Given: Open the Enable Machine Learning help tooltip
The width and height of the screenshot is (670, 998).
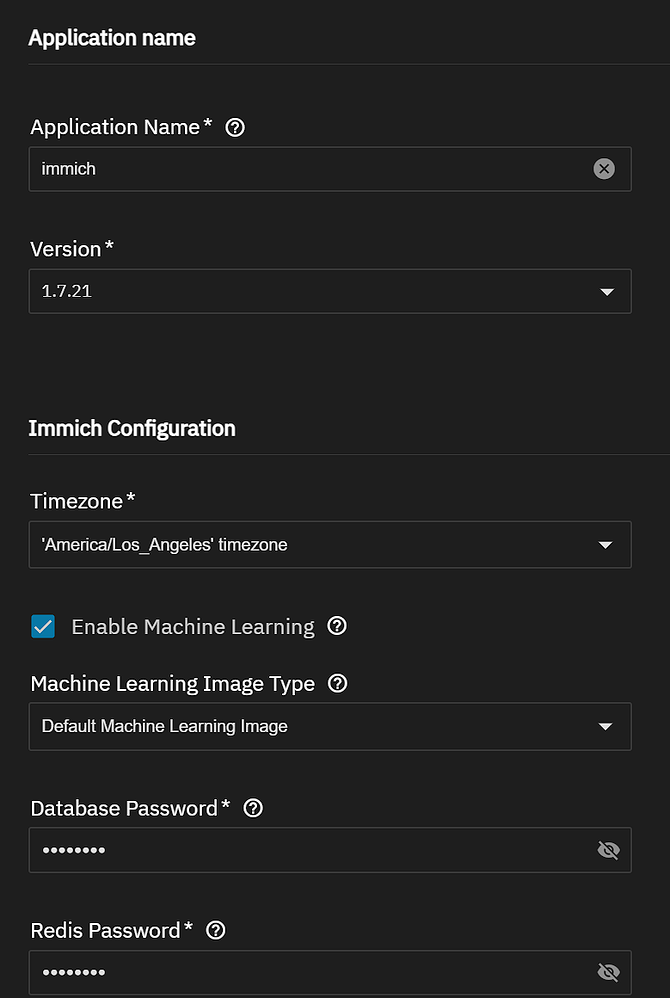Looking at the screenshot, I should [x=337, y=626].
